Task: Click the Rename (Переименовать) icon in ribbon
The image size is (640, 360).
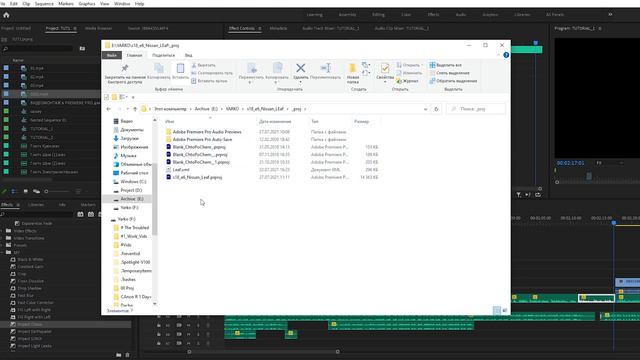Action: 325,68
